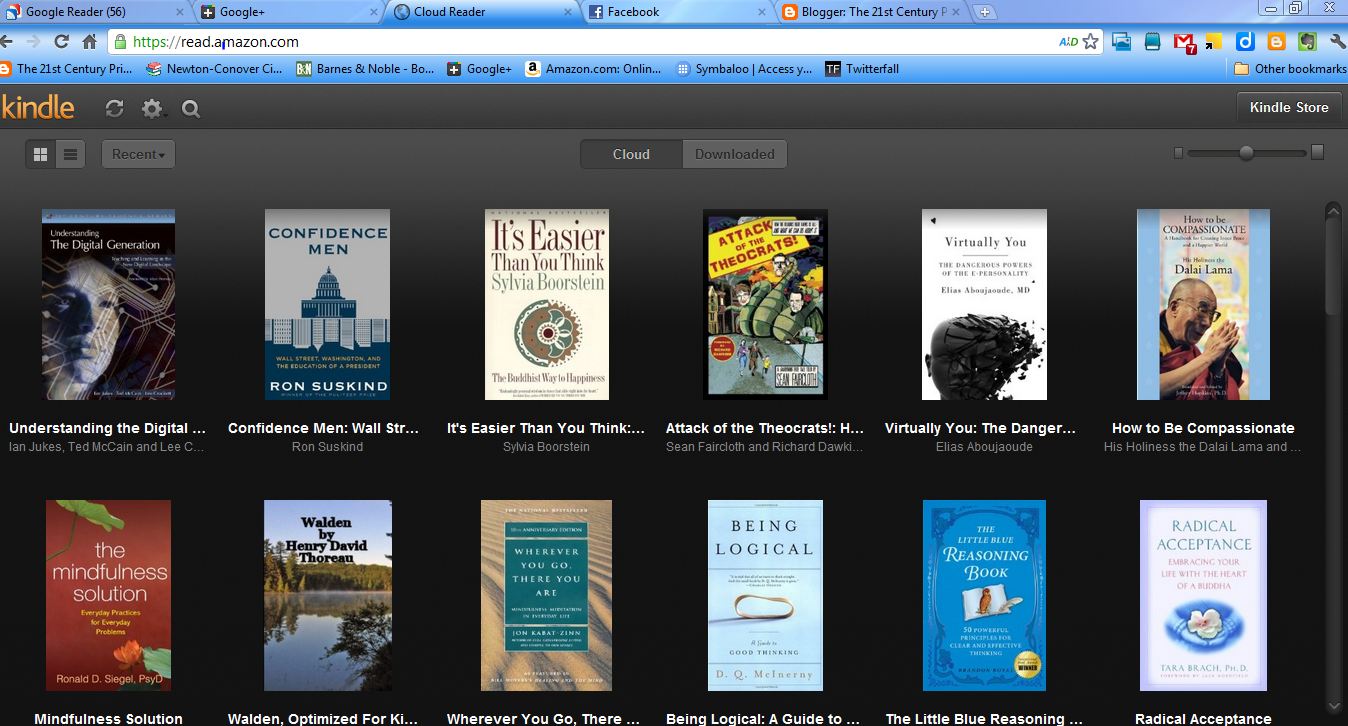
Task: Open Wherever You Go, There You Are cover
Action: 546,595
